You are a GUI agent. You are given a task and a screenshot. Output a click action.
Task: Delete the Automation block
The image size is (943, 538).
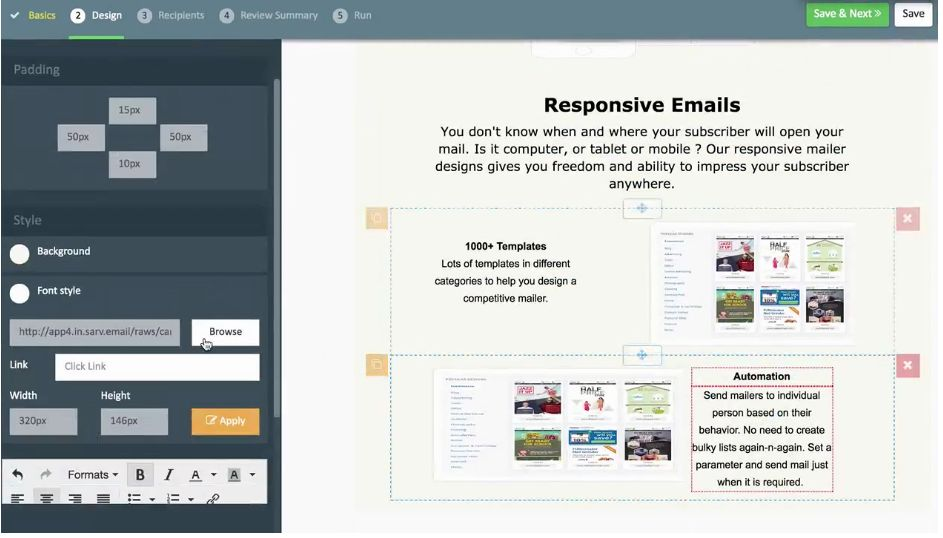click(908, 365)
